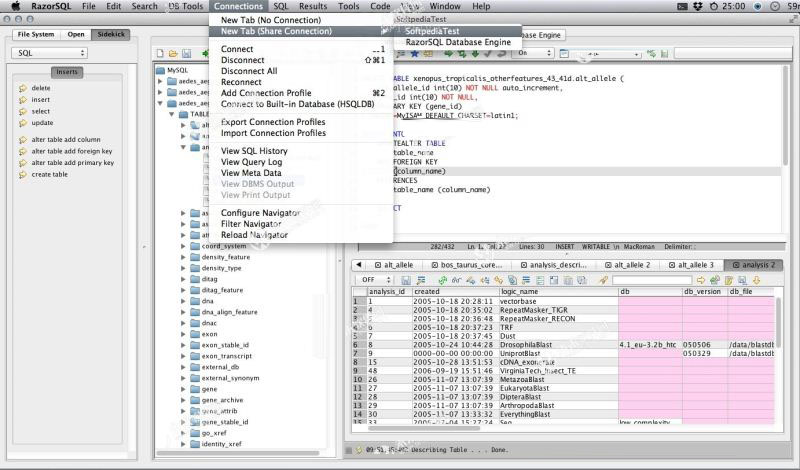Viewport: 800px width, 470px height.
Task: Expand the exon_transcript tree node
Action: [183, 356]
